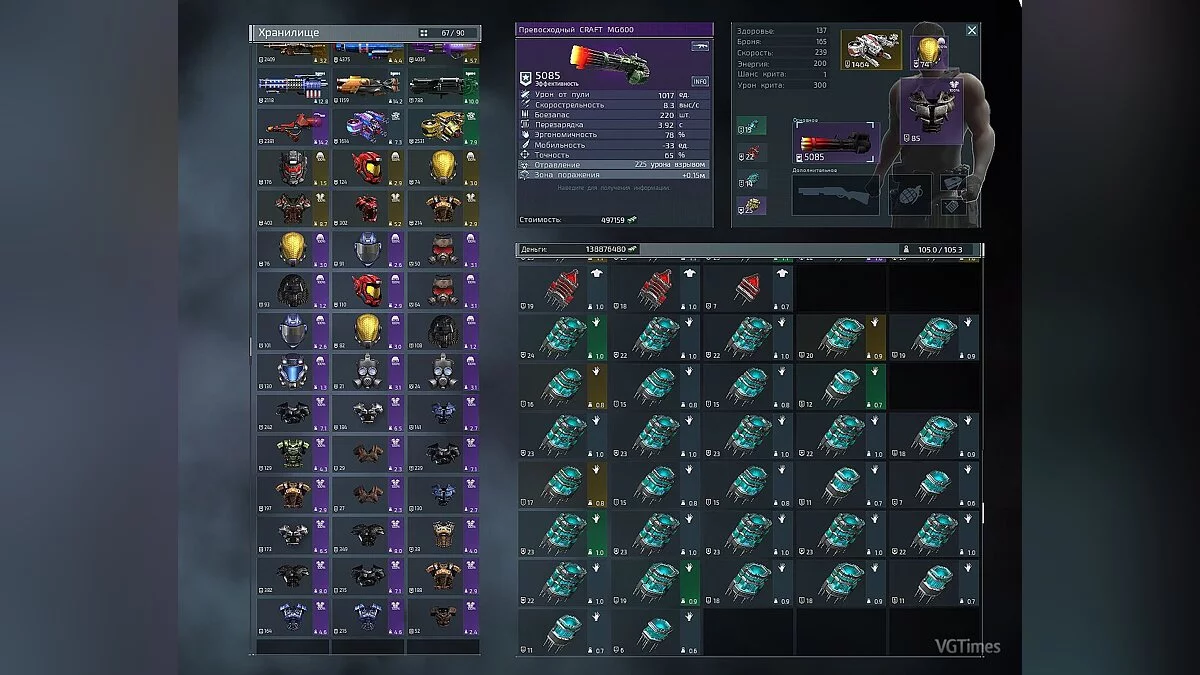This screenshot has width=1200, height=675.
Task: Click the poison stat row on weapon card
Action: pyautogui.click(x=614, y=165)
